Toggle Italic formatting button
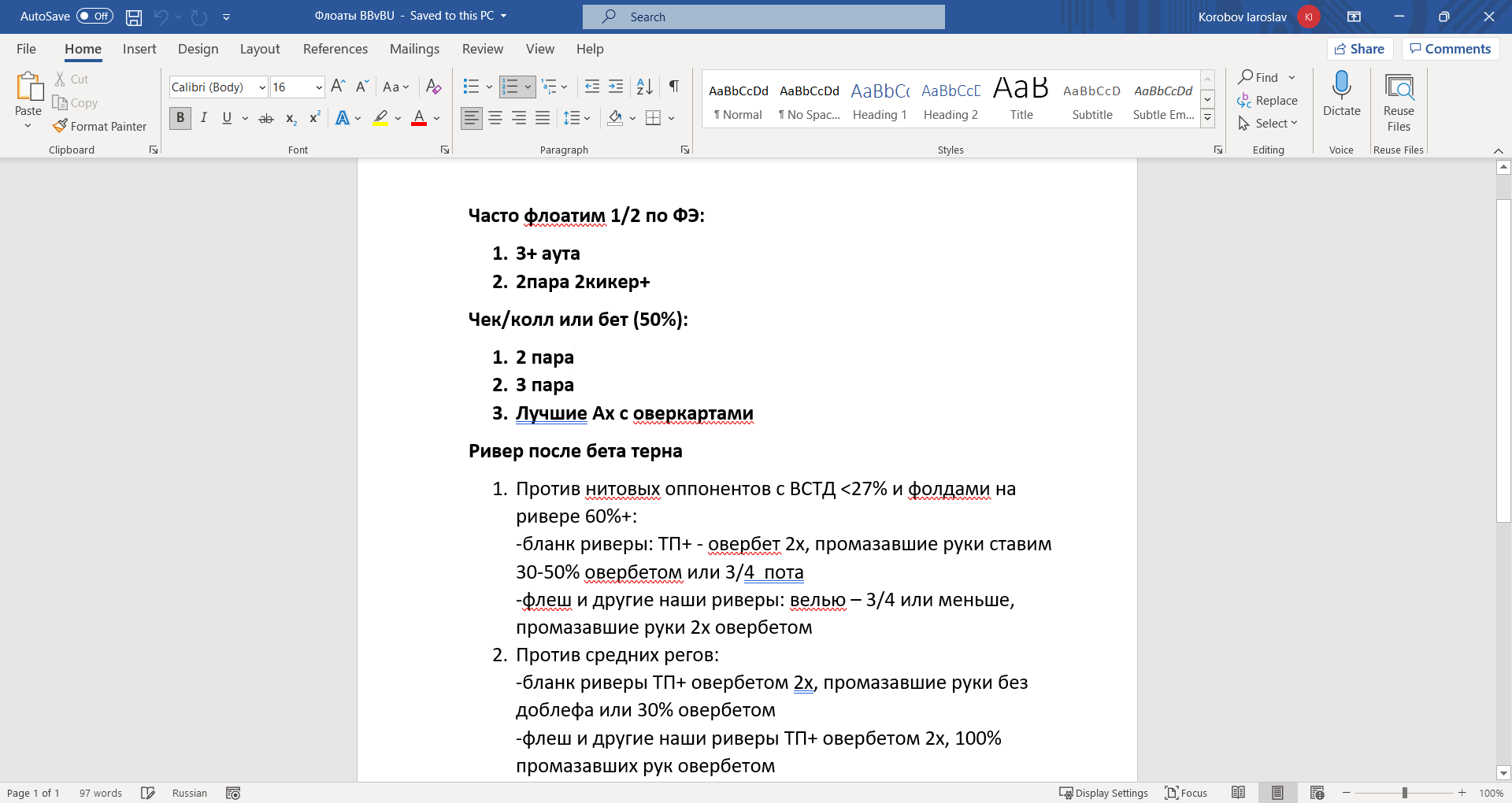The height and width of the screenshot is (803, 1512). [204, 118]
